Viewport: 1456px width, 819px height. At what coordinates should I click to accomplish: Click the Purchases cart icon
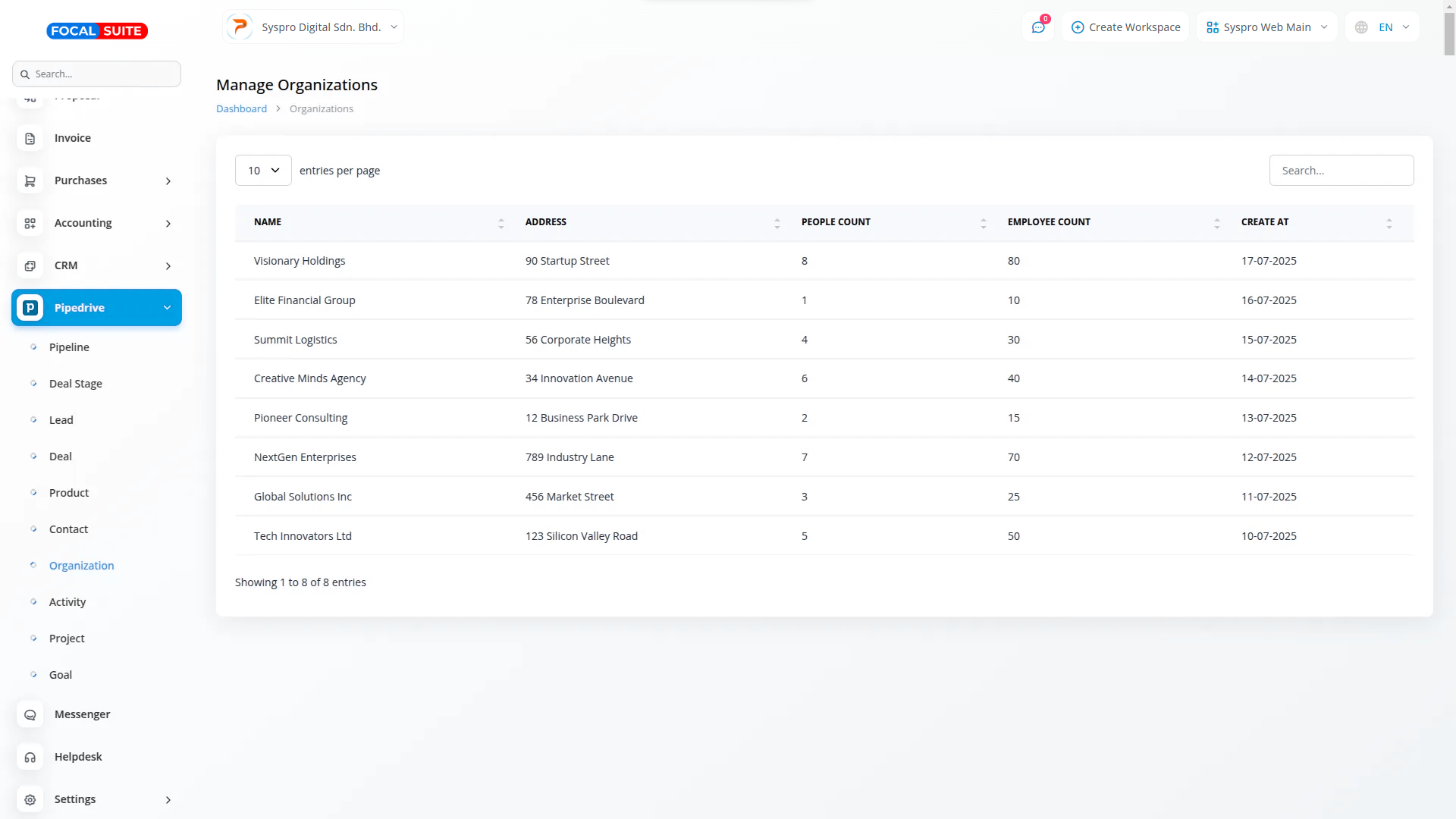30,181
